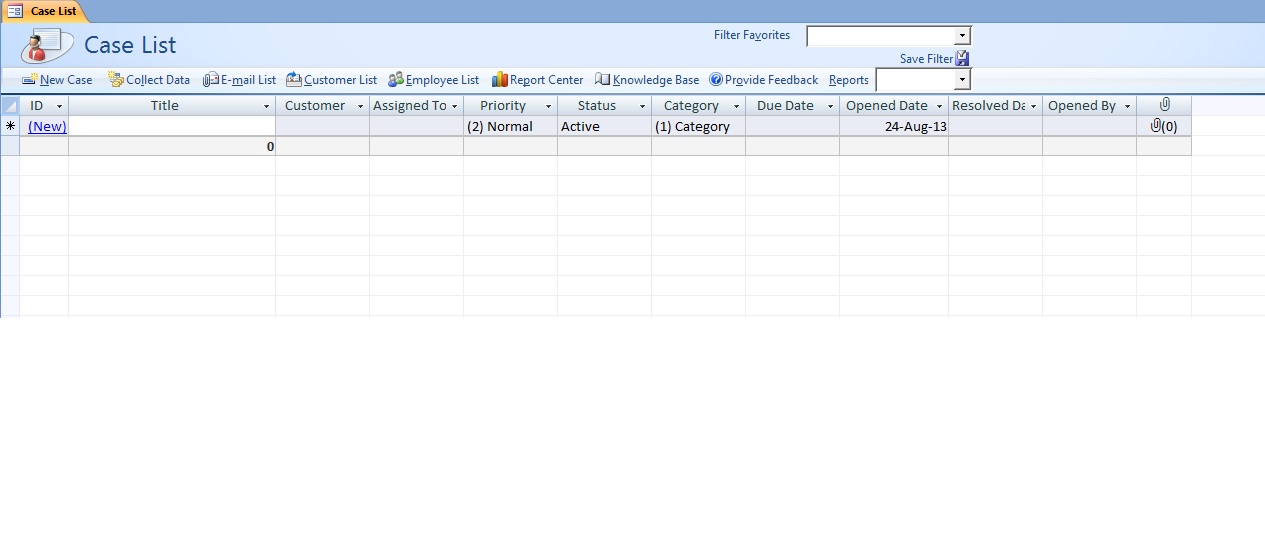Click the Assigned To cell in new row

pos(416,126)
